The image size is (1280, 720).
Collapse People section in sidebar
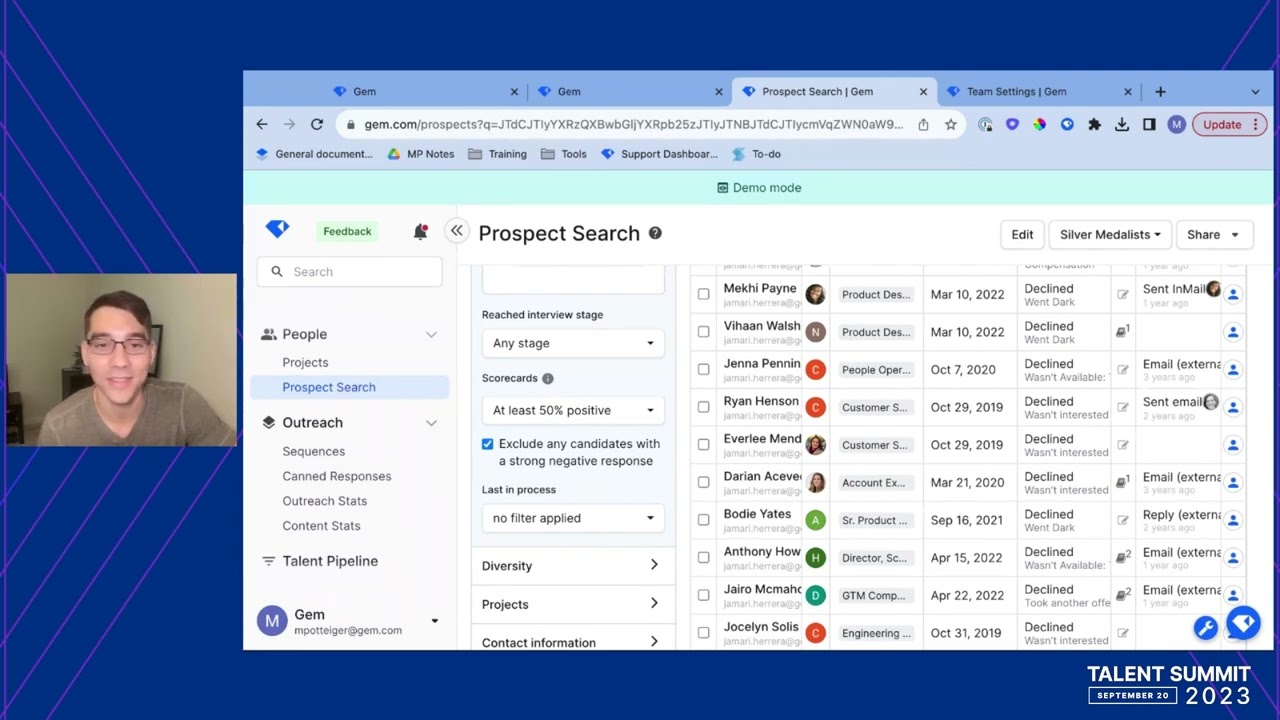[x=431, y=334]
